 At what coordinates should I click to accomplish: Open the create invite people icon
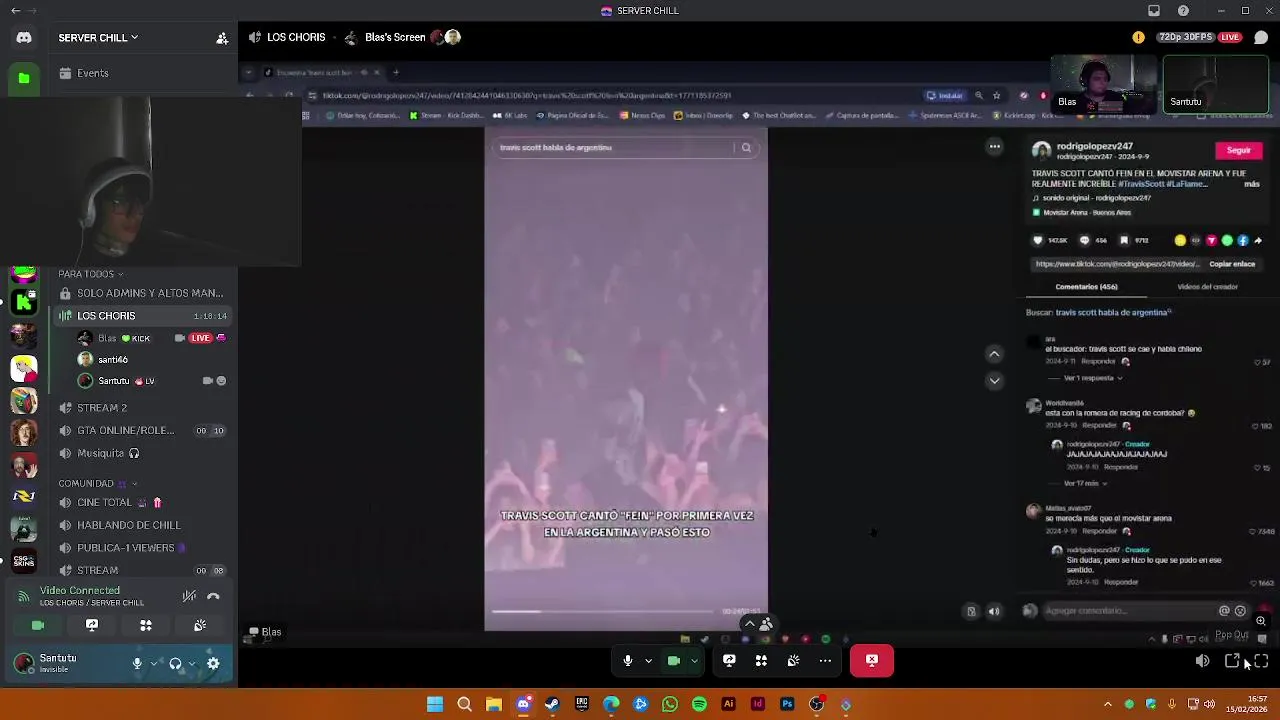(222, 38)
